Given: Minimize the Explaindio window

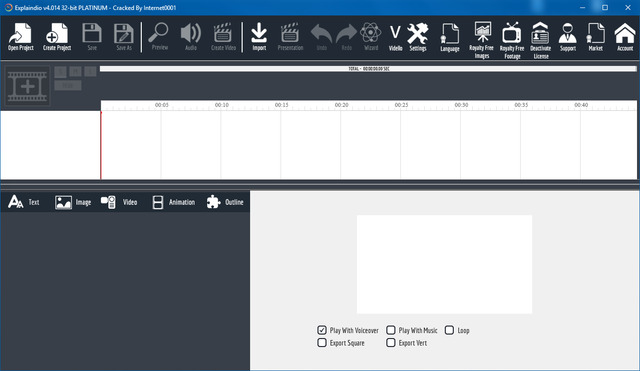Looking at the screenshot, I should pos(582,7).
